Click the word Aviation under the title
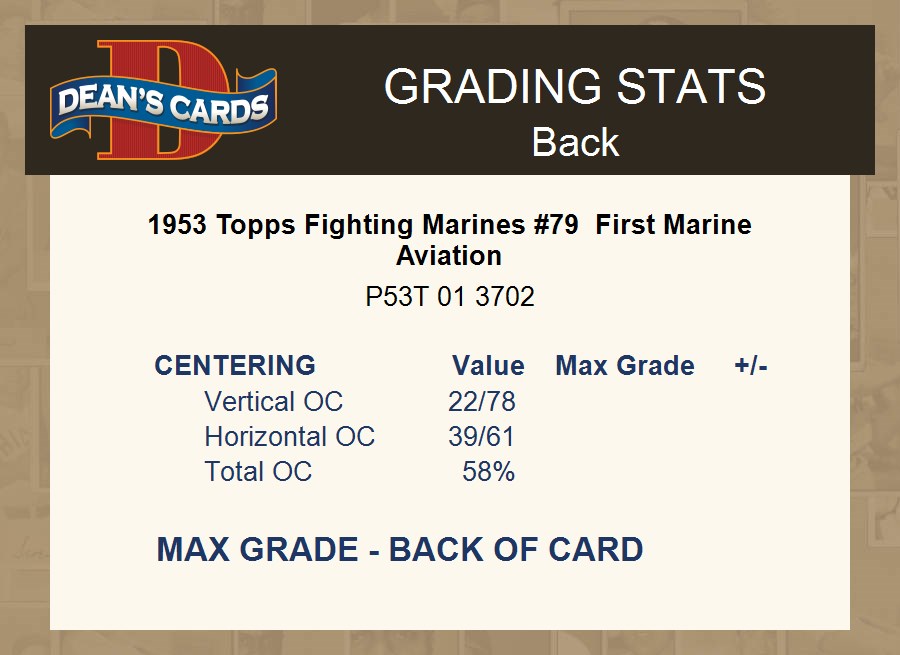This screenshot has height=655, width=900. pyautogui.click(x=449, y=256)
